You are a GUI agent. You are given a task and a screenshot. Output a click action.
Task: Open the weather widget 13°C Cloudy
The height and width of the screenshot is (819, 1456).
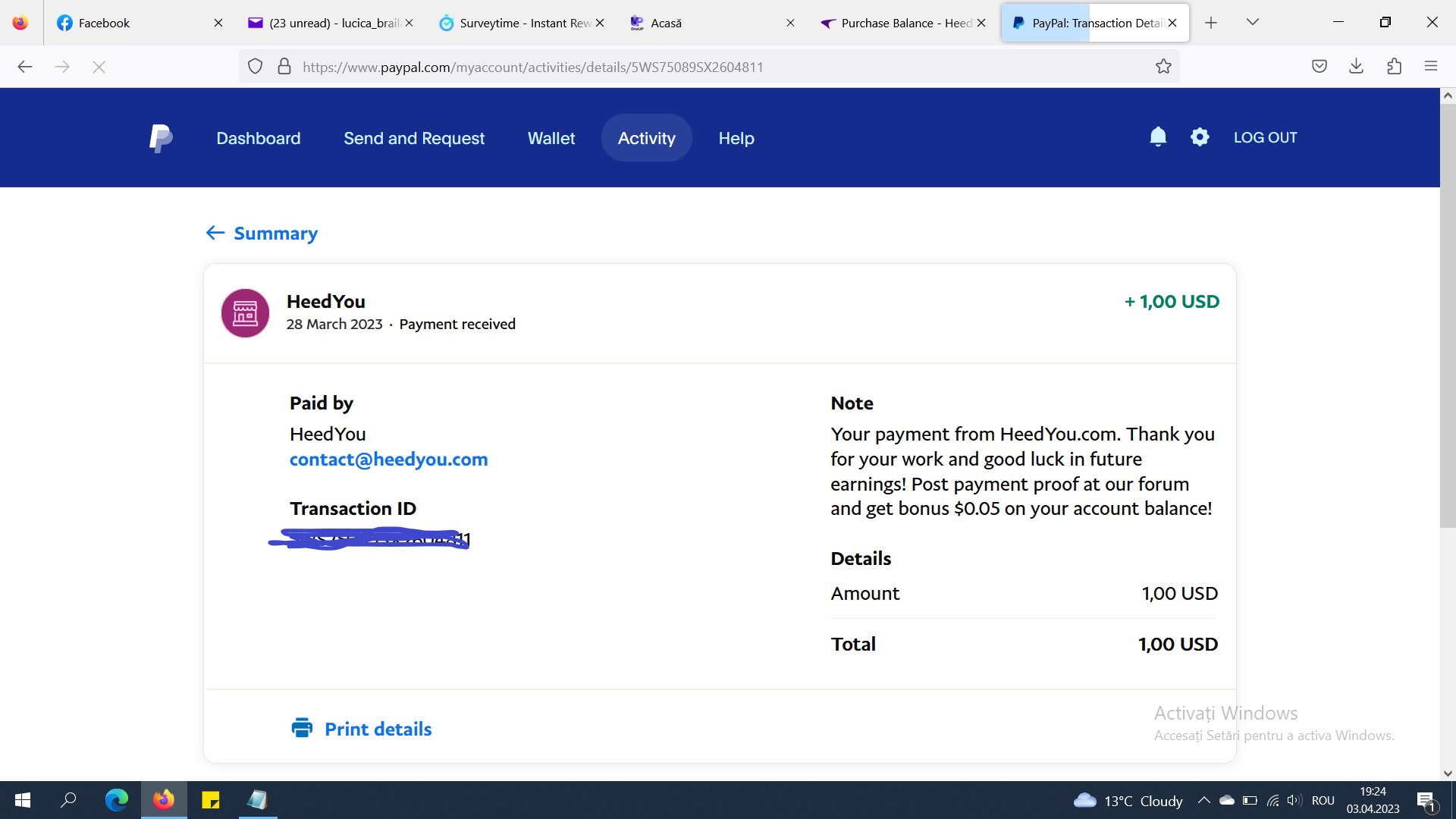(x=1128, y=801)
